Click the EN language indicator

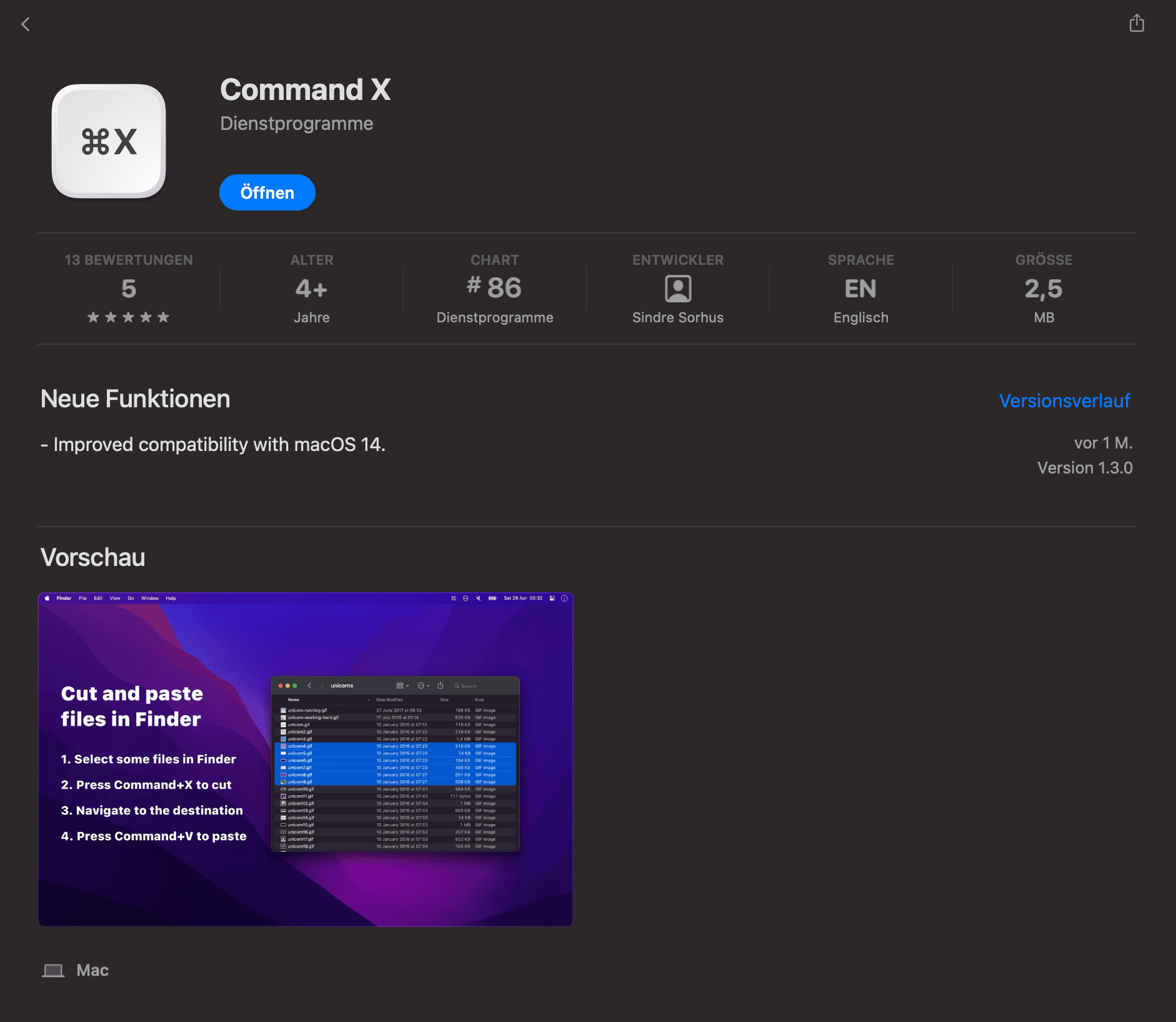point(860,289)
